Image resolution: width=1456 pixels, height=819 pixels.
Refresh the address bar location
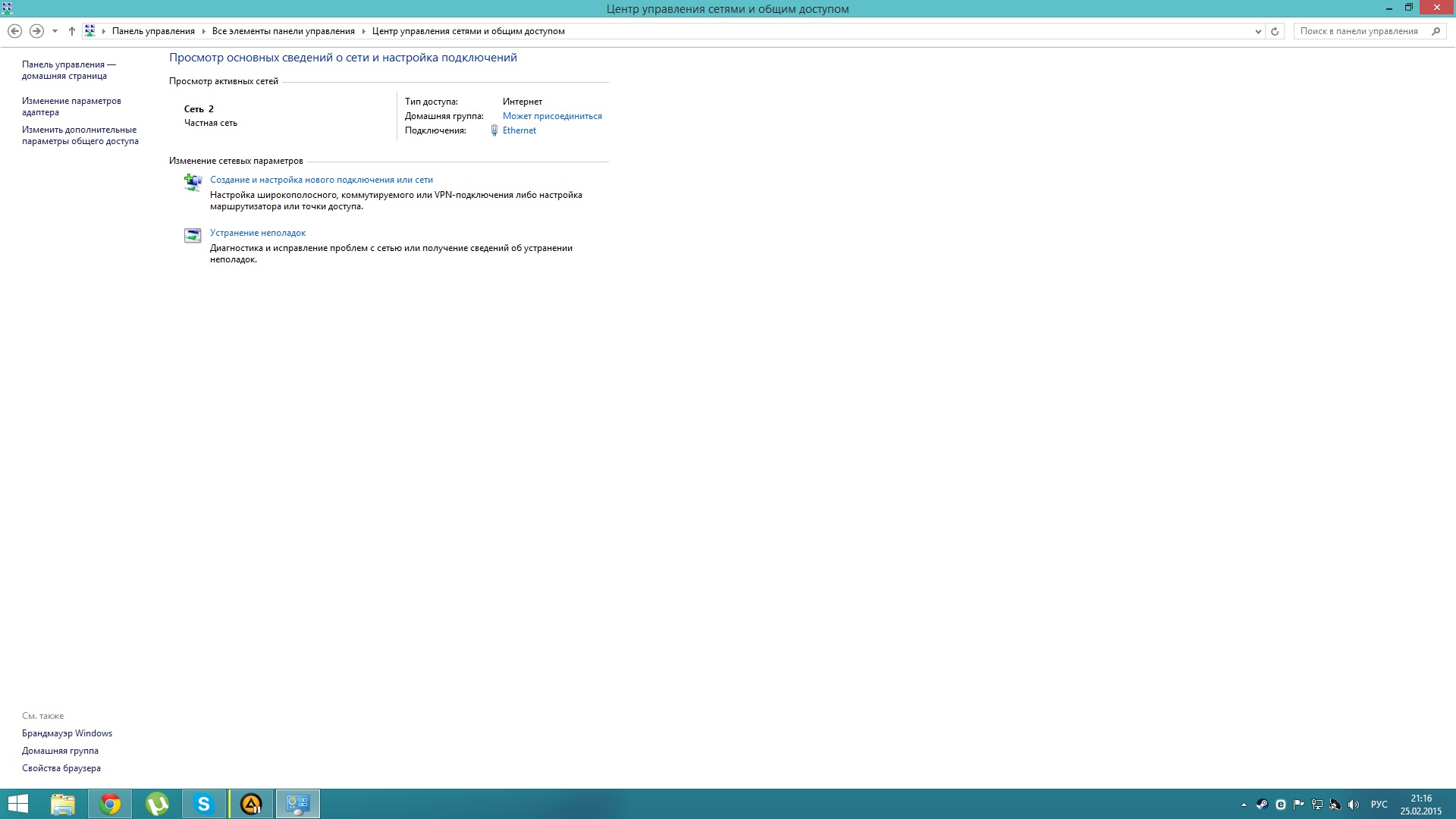[1275, 31]
